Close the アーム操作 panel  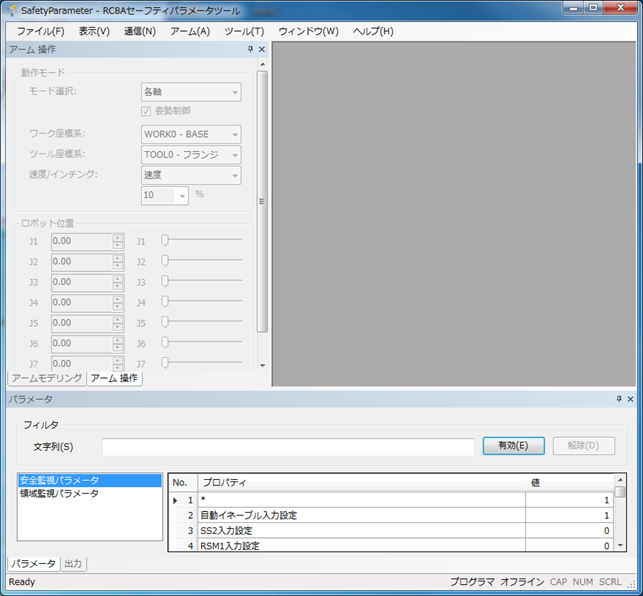point(262,49)
